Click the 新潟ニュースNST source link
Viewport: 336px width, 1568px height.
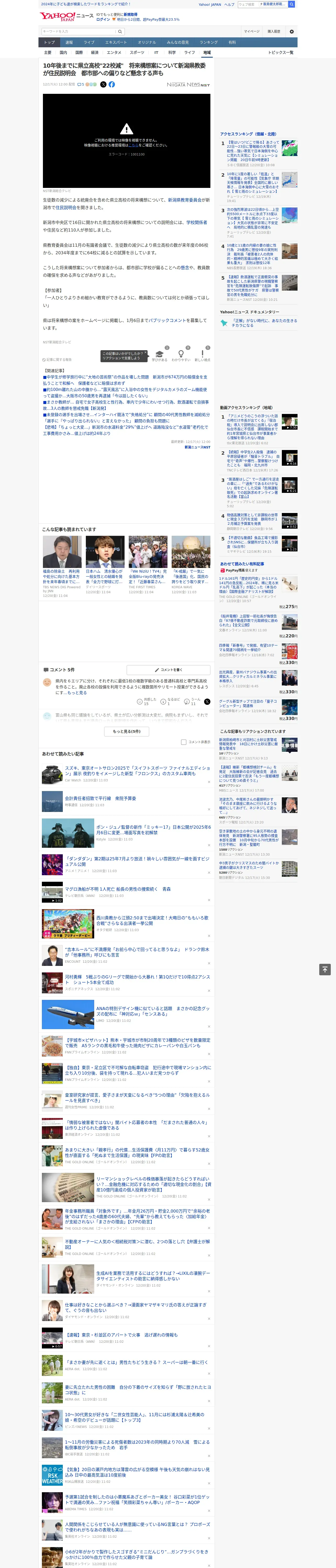point(198,447)
